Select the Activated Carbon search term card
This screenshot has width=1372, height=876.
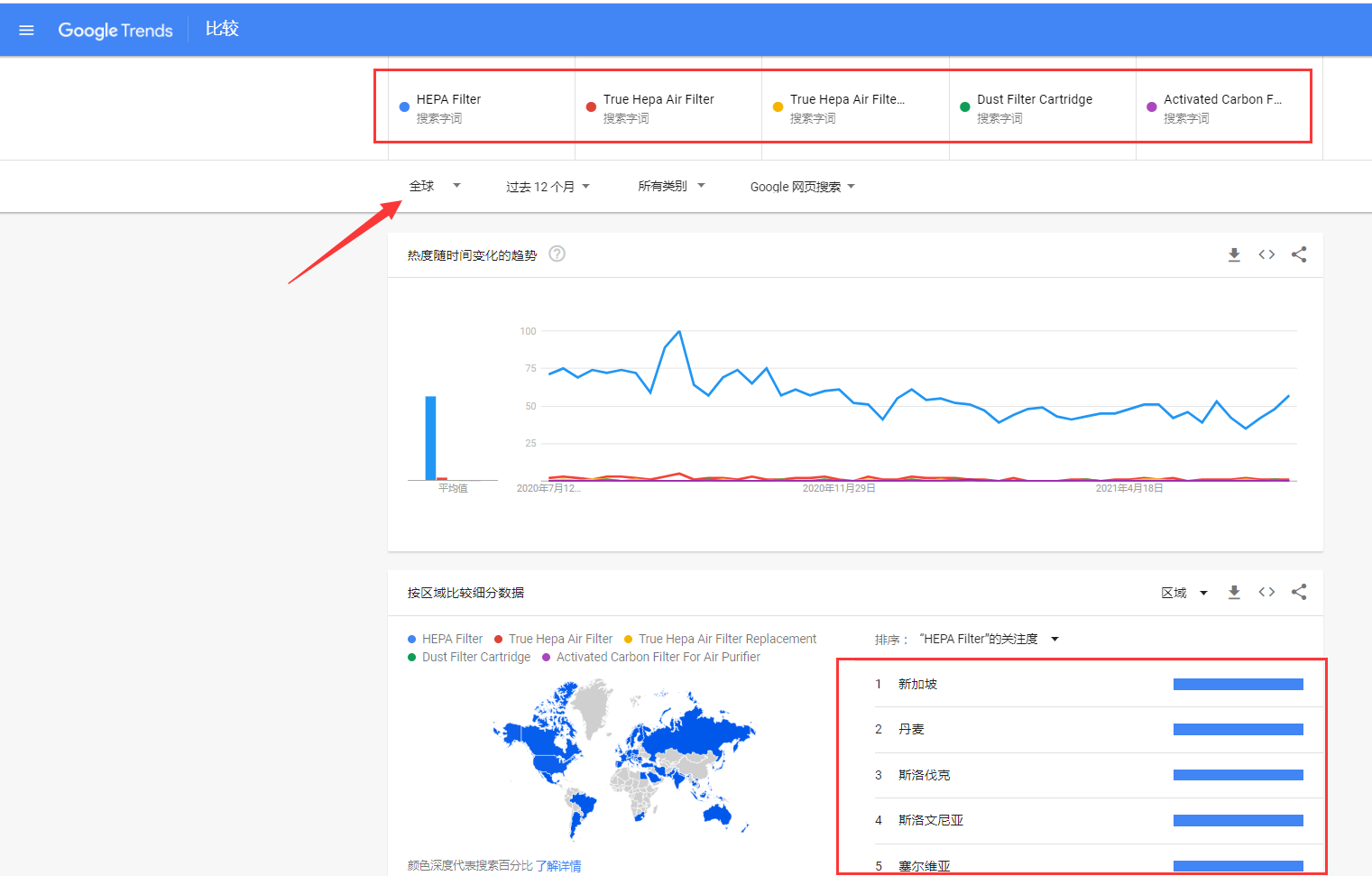[1223, 106]
